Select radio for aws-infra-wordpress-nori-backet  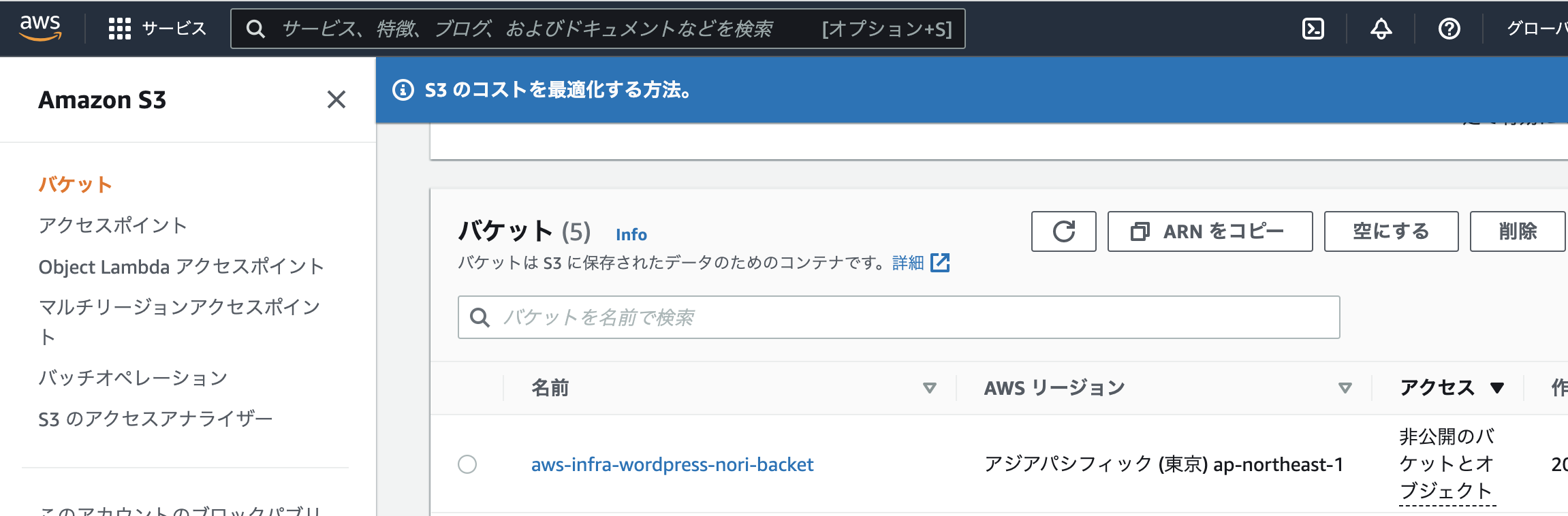467,464
